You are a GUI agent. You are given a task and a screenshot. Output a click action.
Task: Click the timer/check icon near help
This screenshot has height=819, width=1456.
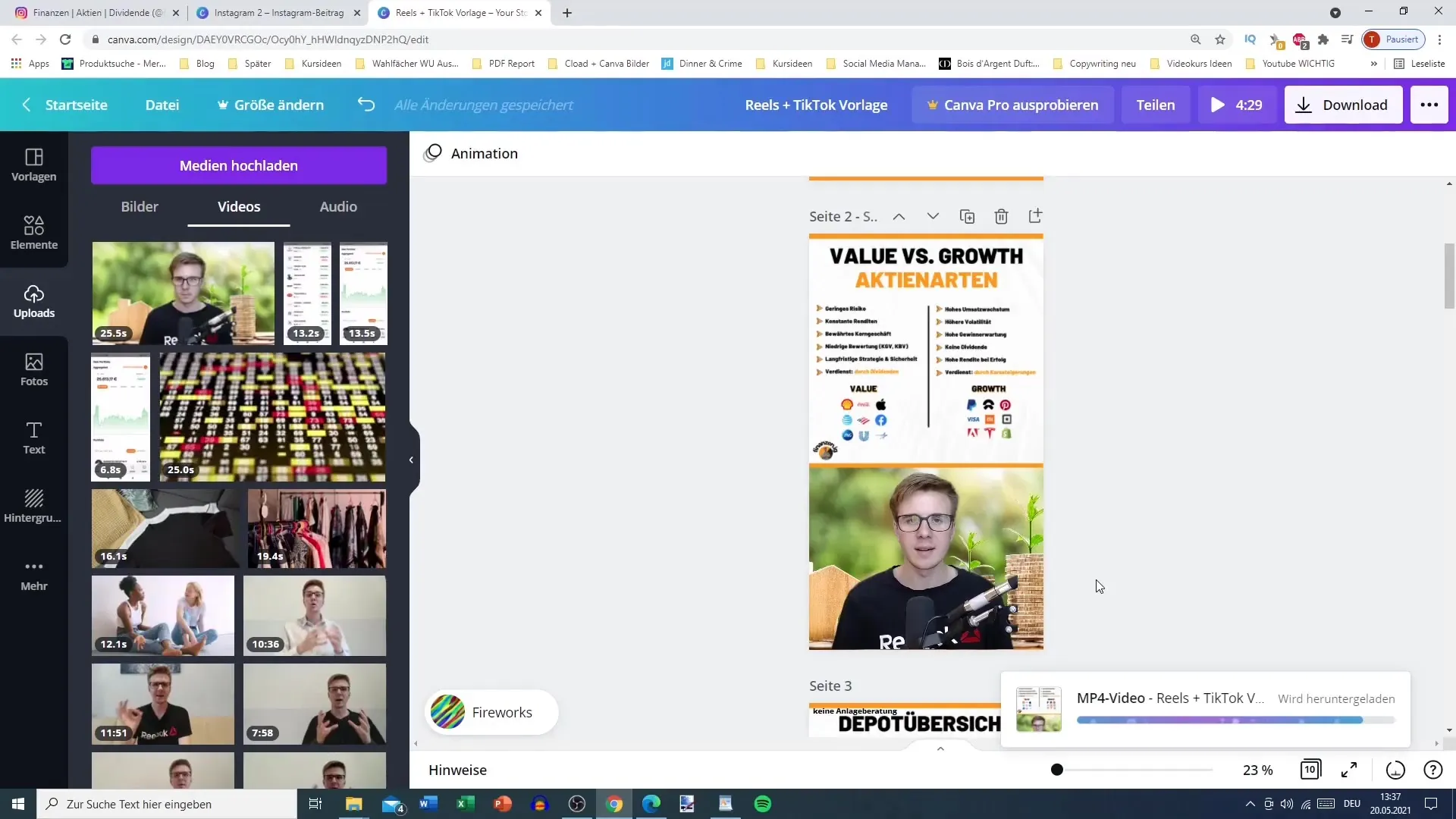1395,770
